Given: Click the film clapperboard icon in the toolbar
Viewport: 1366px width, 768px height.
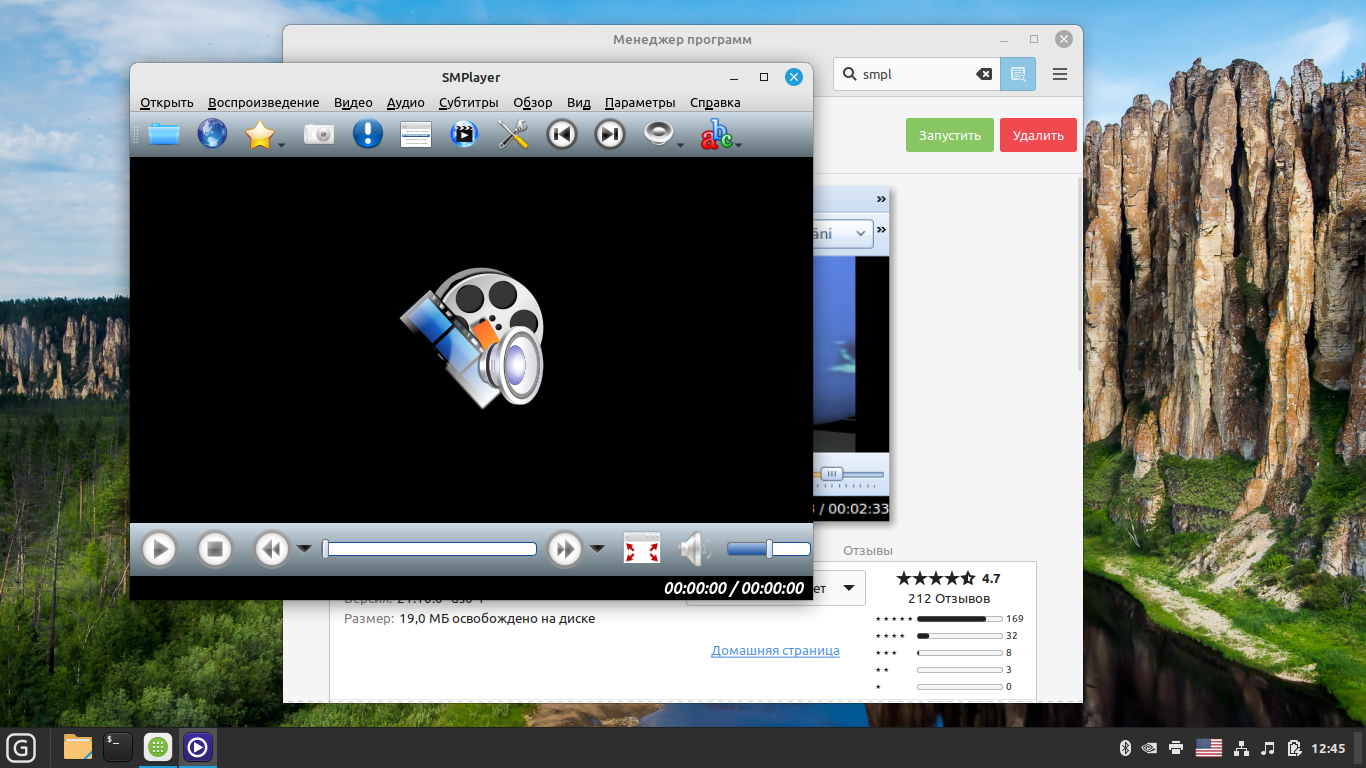Looking at the screenshot, I should coord(464,134).
